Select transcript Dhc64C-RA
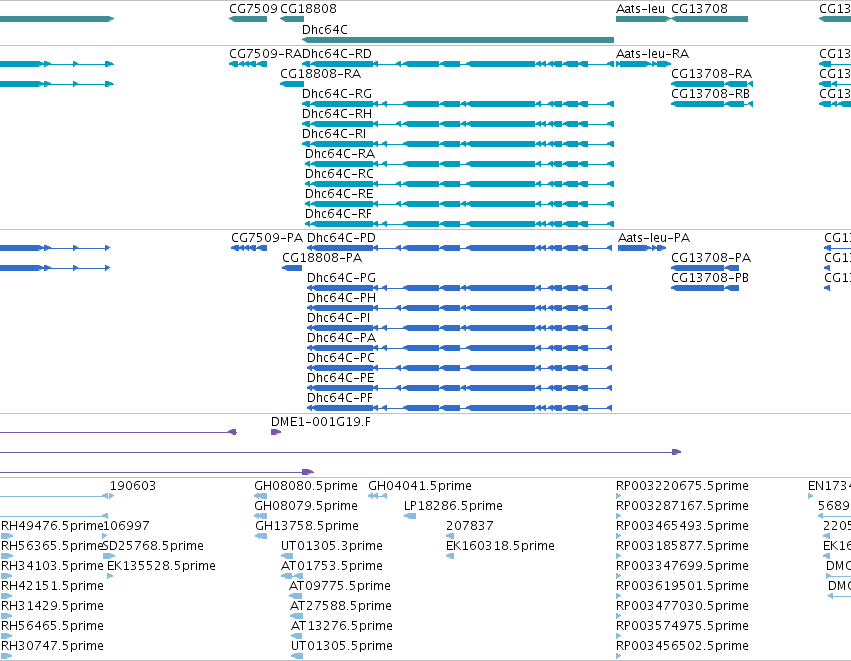The width and height of the screenshot is (851, 661). coord(340,154)
